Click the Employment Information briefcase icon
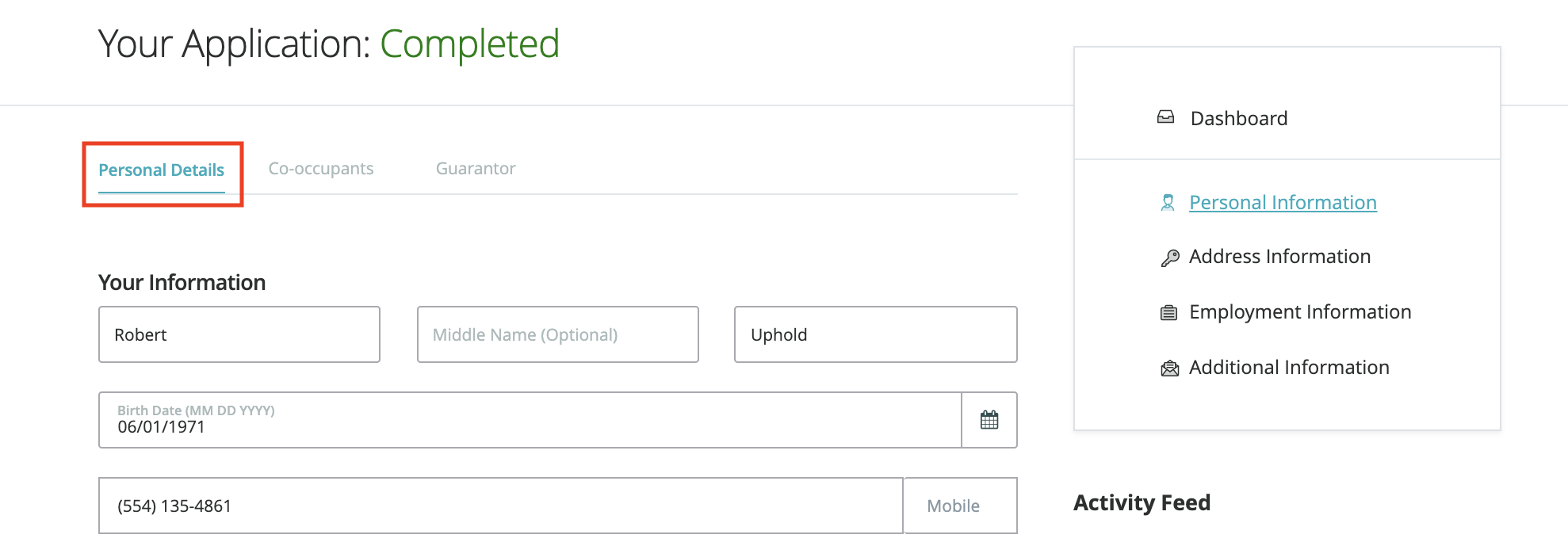Viewport: 1568px width, 542px height. pos(1168,312)
